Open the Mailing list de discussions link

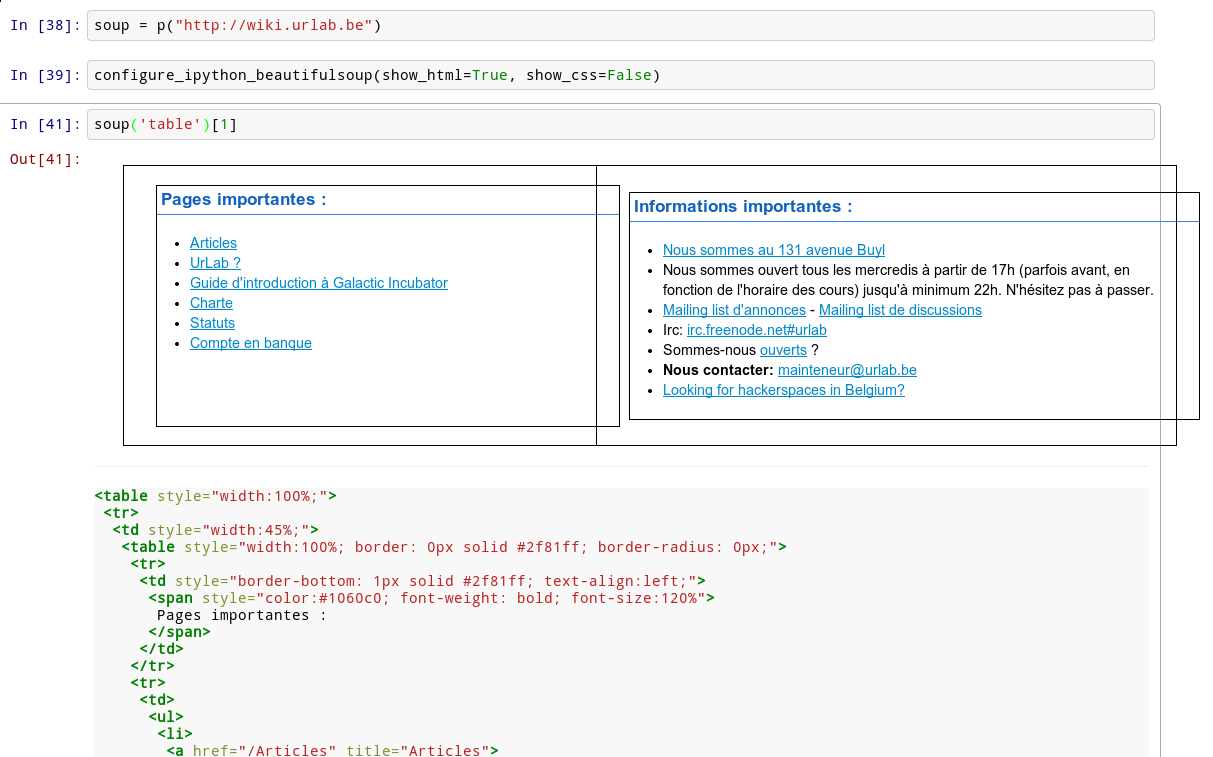tap(900, 310)
